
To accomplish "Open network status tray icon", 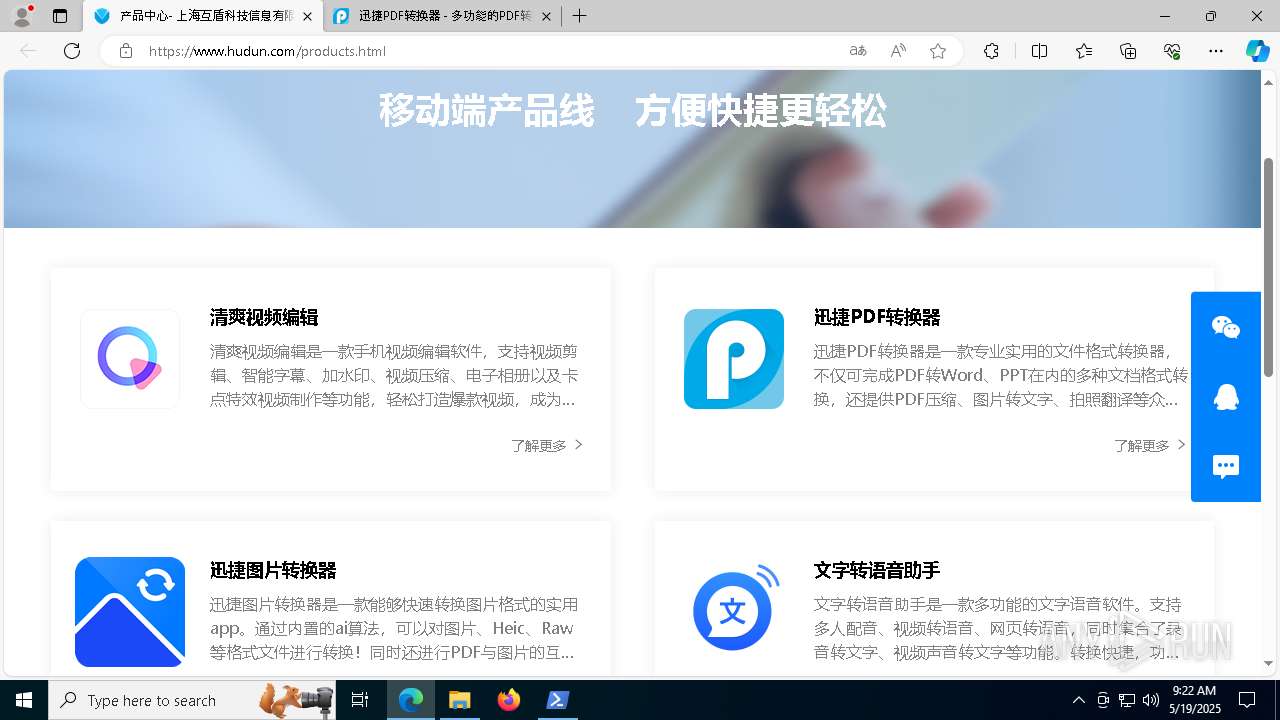I will (x=1127, y=700).
